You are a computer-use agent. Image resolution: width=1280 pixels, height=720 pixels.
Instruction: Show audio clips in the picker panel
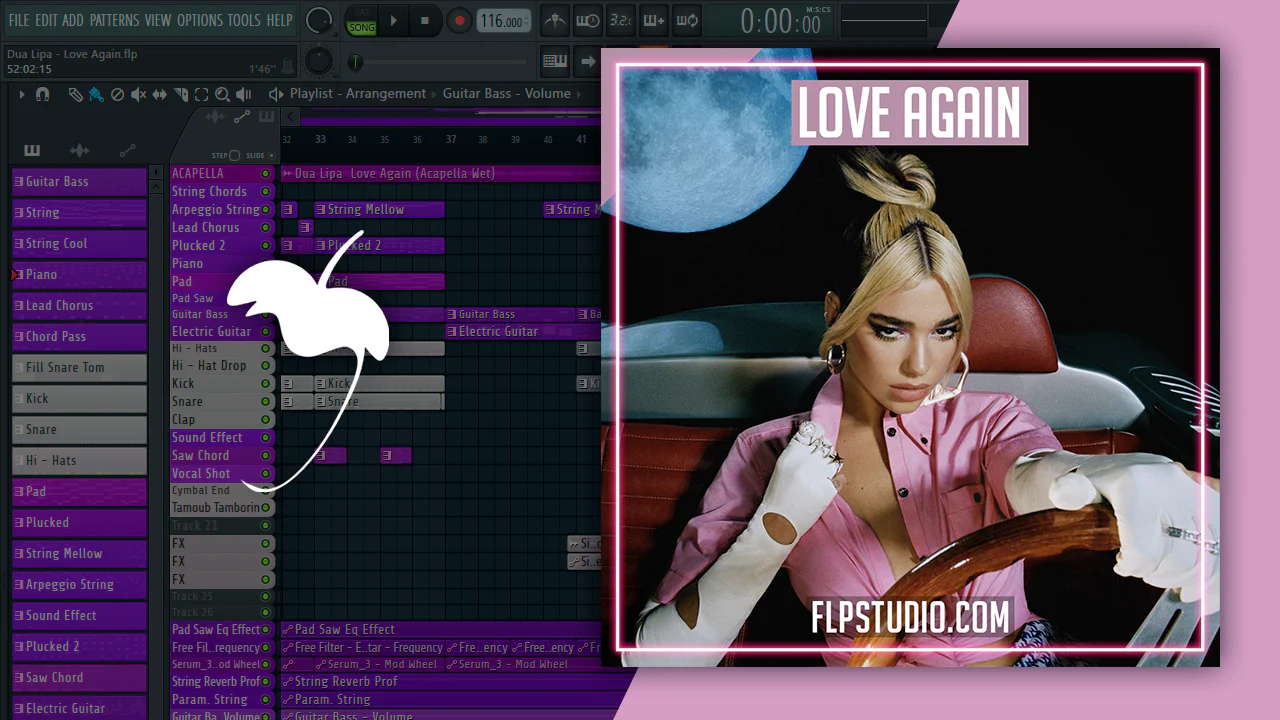(79, 151)
